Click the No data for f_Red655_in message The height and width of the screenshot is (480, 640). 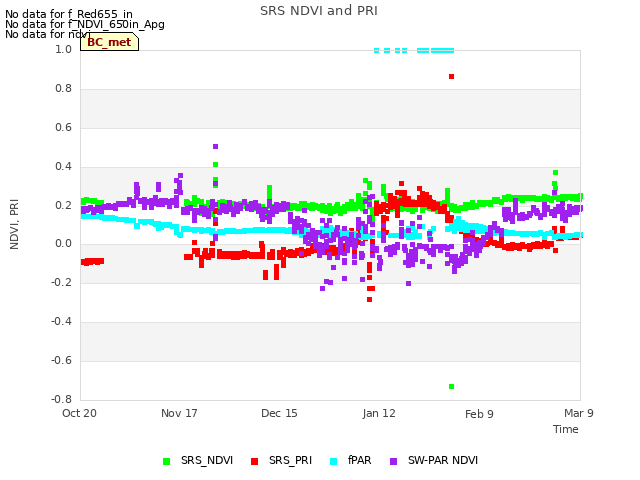point(69,14)
